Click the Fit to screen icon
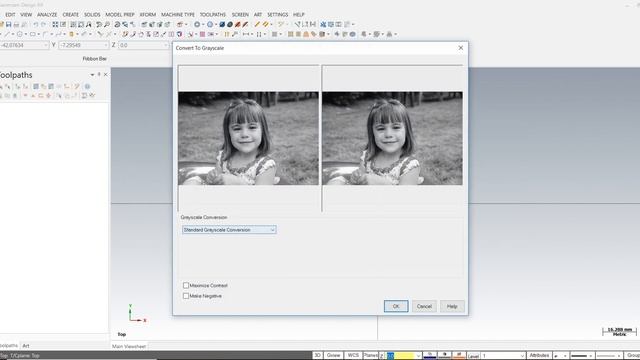Image resolution: width=640 pixels, height=360 pixels. tap(55, 24)
